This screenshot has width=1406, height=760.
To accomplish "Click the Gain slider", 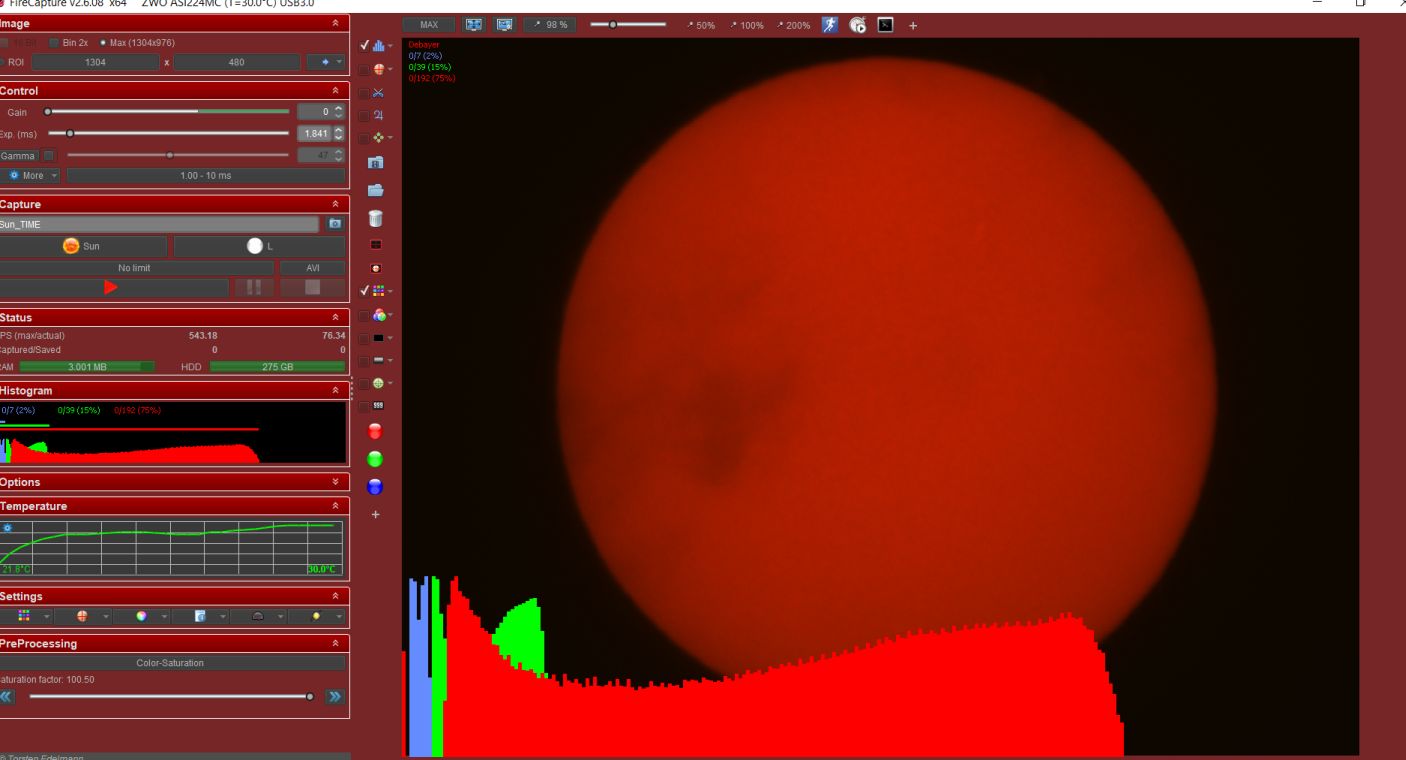I will [x=166, y=111].
